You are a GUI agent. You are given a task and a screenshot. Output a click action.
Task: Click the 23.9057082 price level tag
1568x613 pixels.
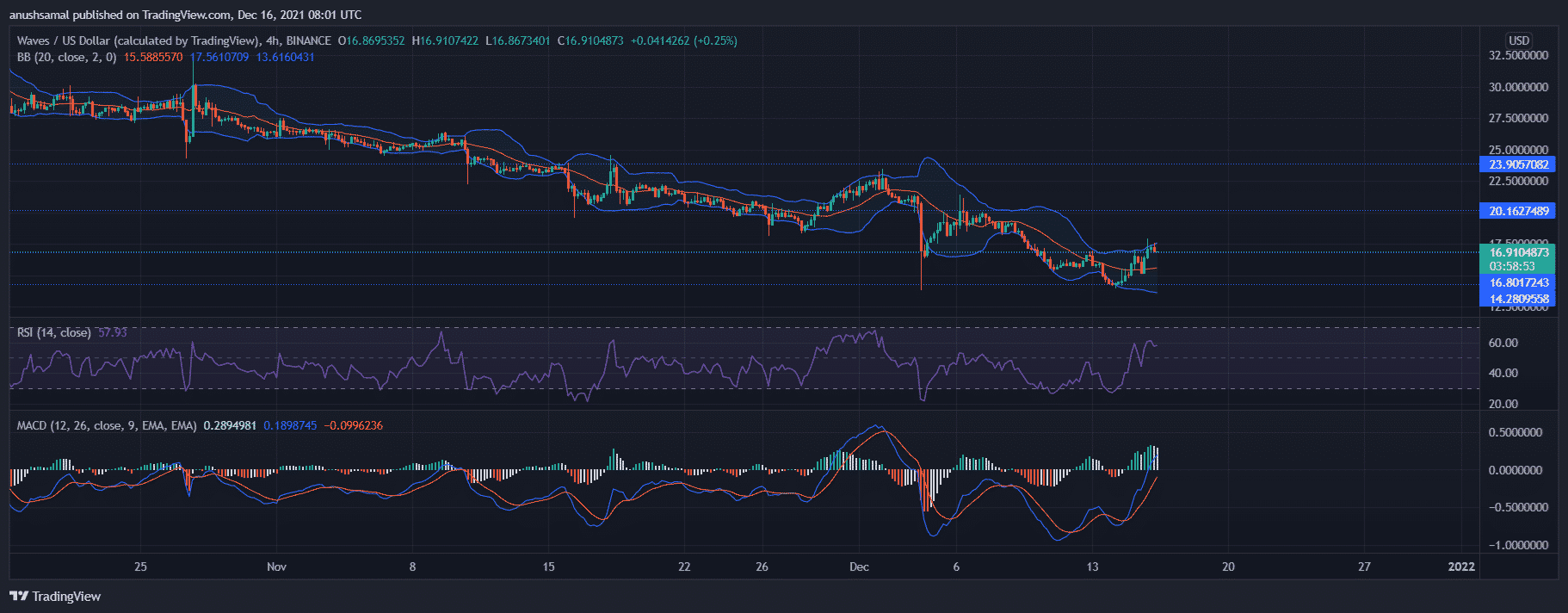(x=1518, y=164)
